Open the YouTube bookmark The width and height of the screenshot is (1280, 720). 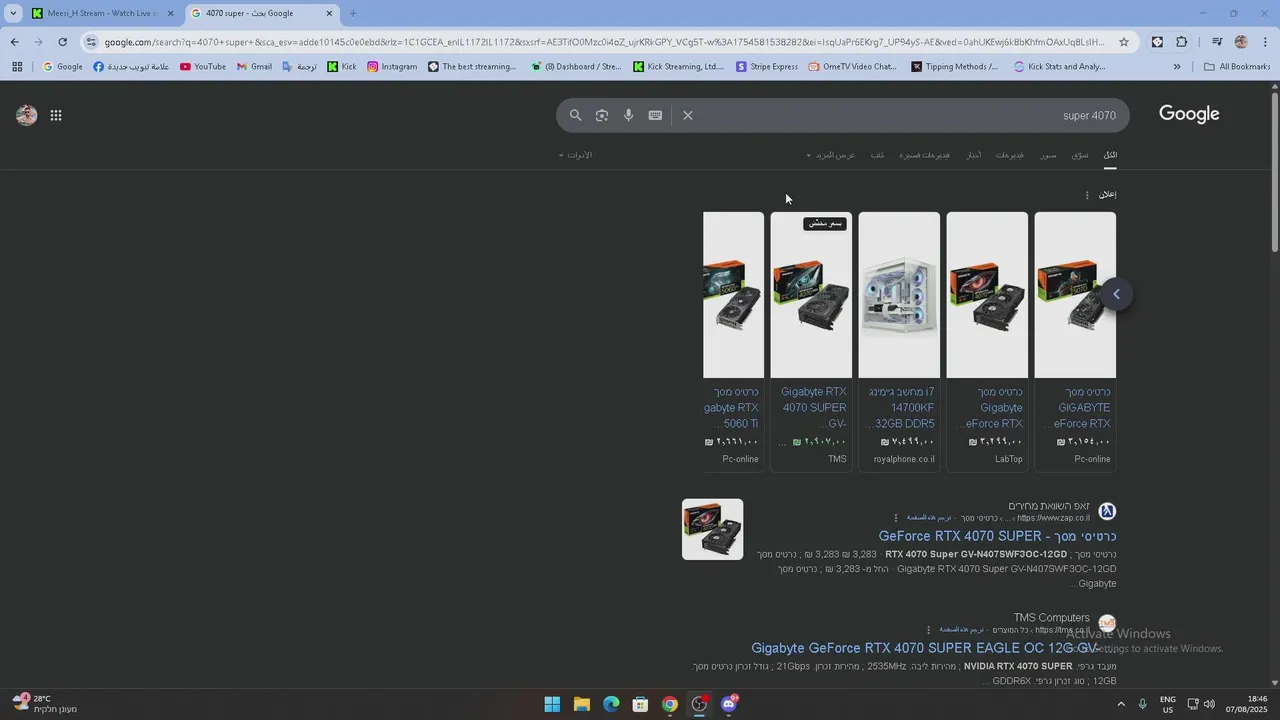point(203,67)
